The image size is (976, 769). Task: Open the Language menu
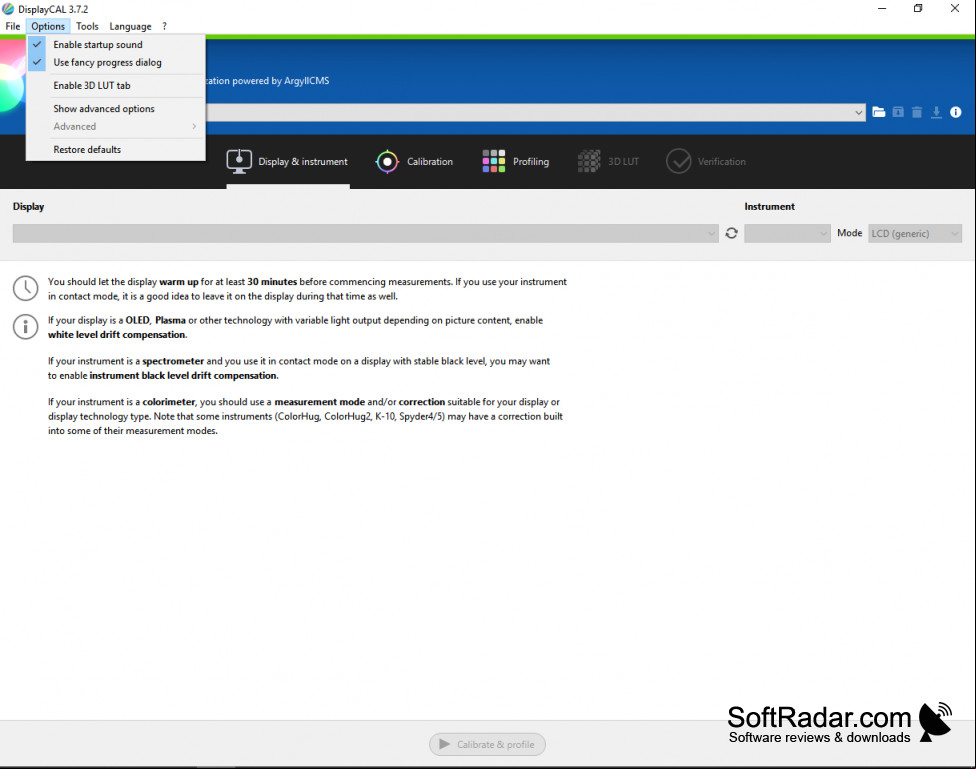(x=130, y=26)
